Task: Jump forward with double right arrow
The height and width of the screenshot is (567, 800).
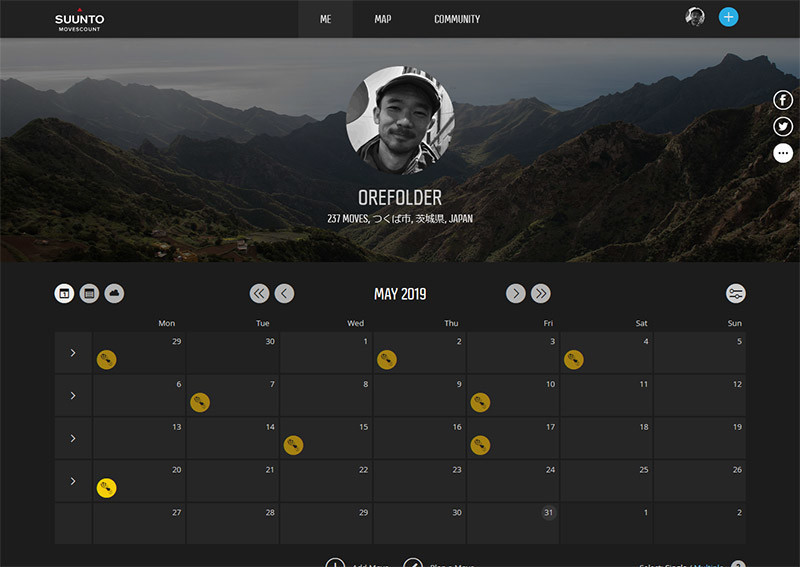Action: 541,293
